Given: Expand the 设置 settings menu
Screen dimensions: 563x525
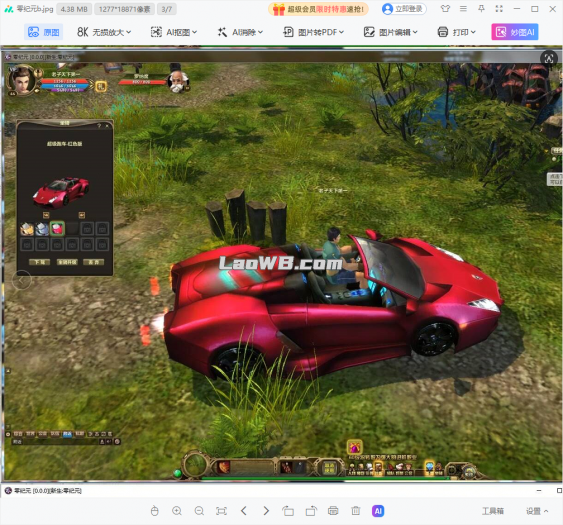Looking at the screenshot, I should point(537,511).
